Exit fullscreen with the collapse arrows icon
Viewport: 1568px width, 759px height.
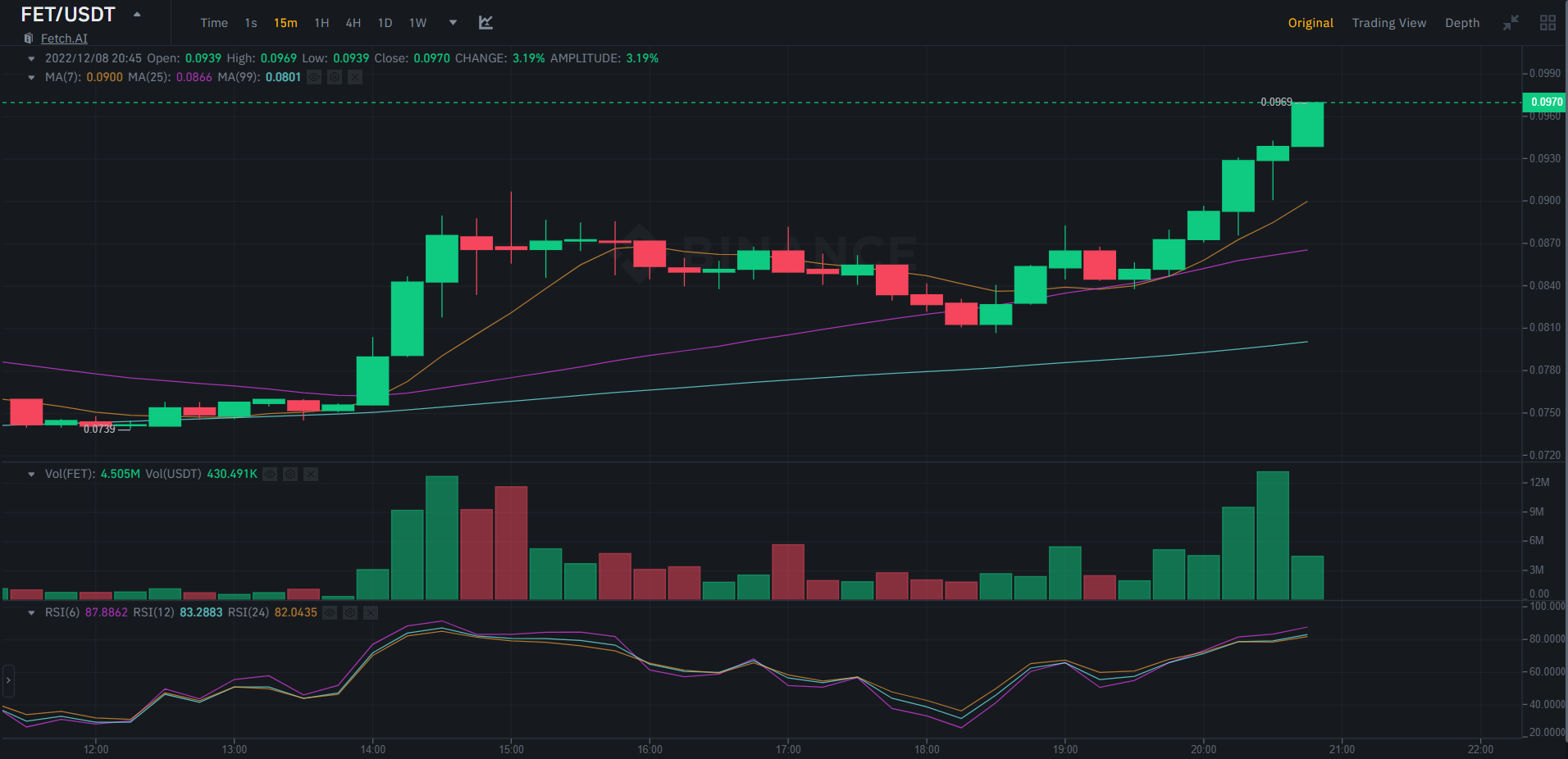[x=1511, y=23]
